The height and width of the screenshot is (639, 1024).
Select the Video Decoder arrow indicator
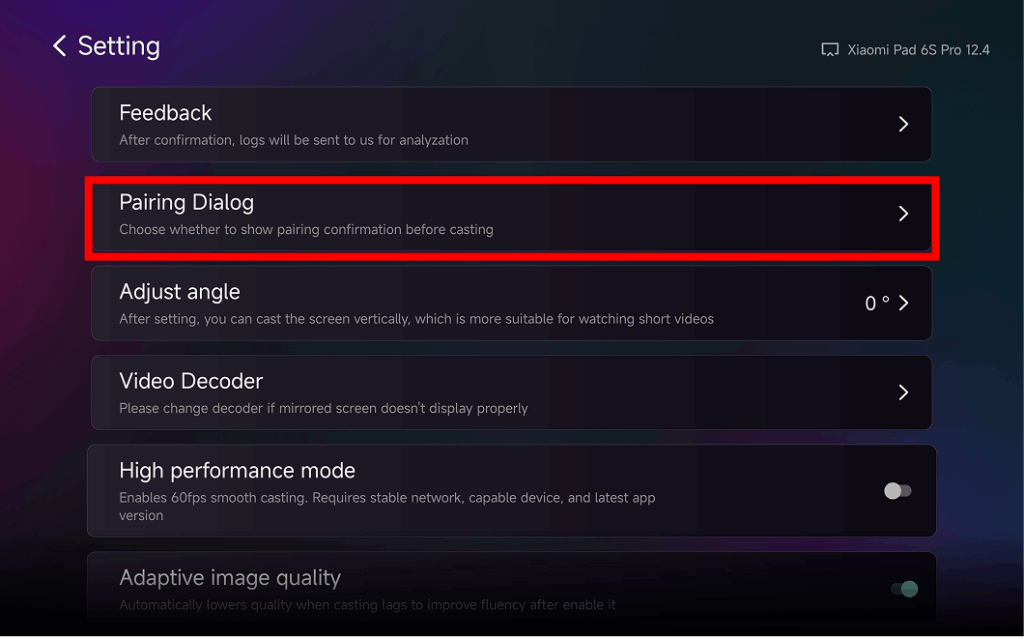tap(903, 392)
